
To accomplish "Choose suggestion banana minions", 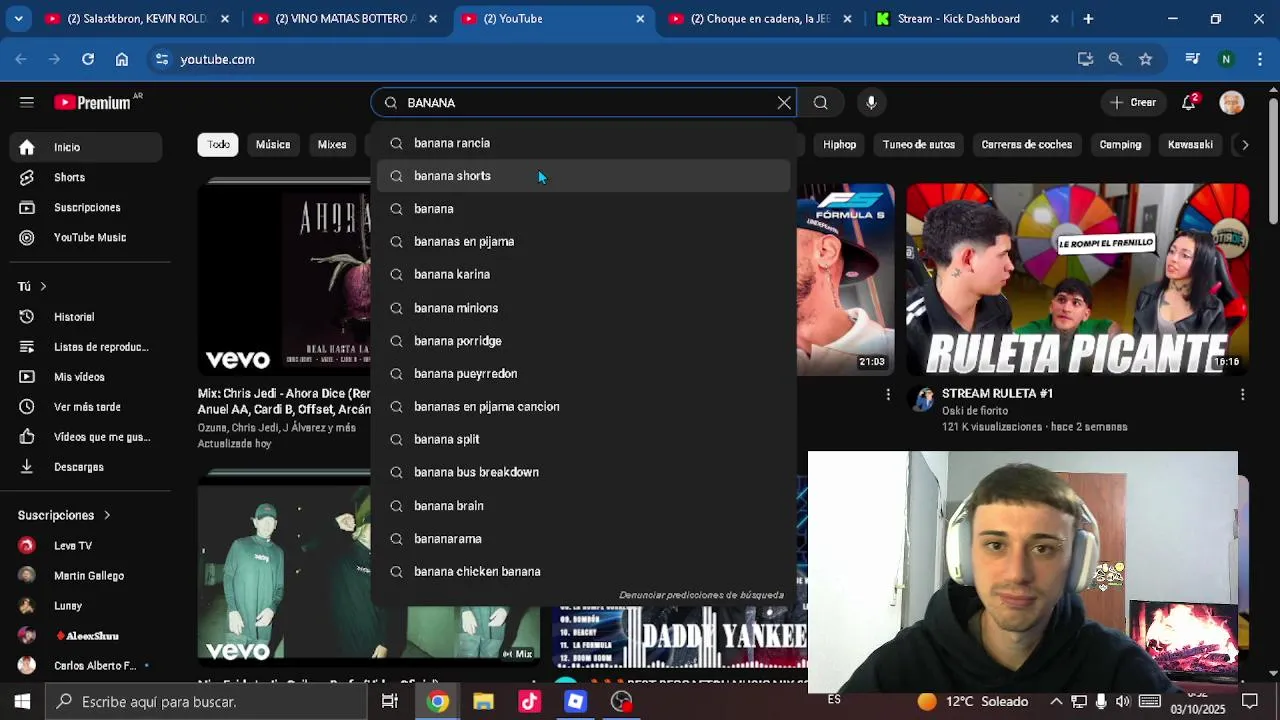I will 583,308.
